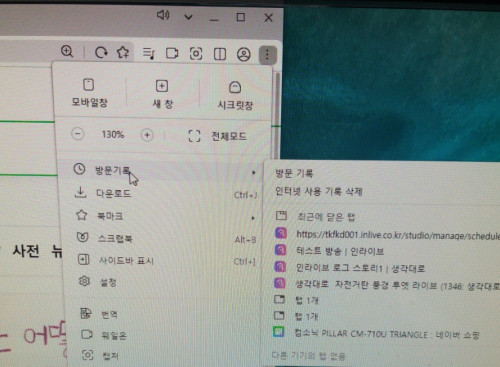This screenshot has width=500, height=367.
Task: Decrease zoom with the minus button
Action: point(78,134)
